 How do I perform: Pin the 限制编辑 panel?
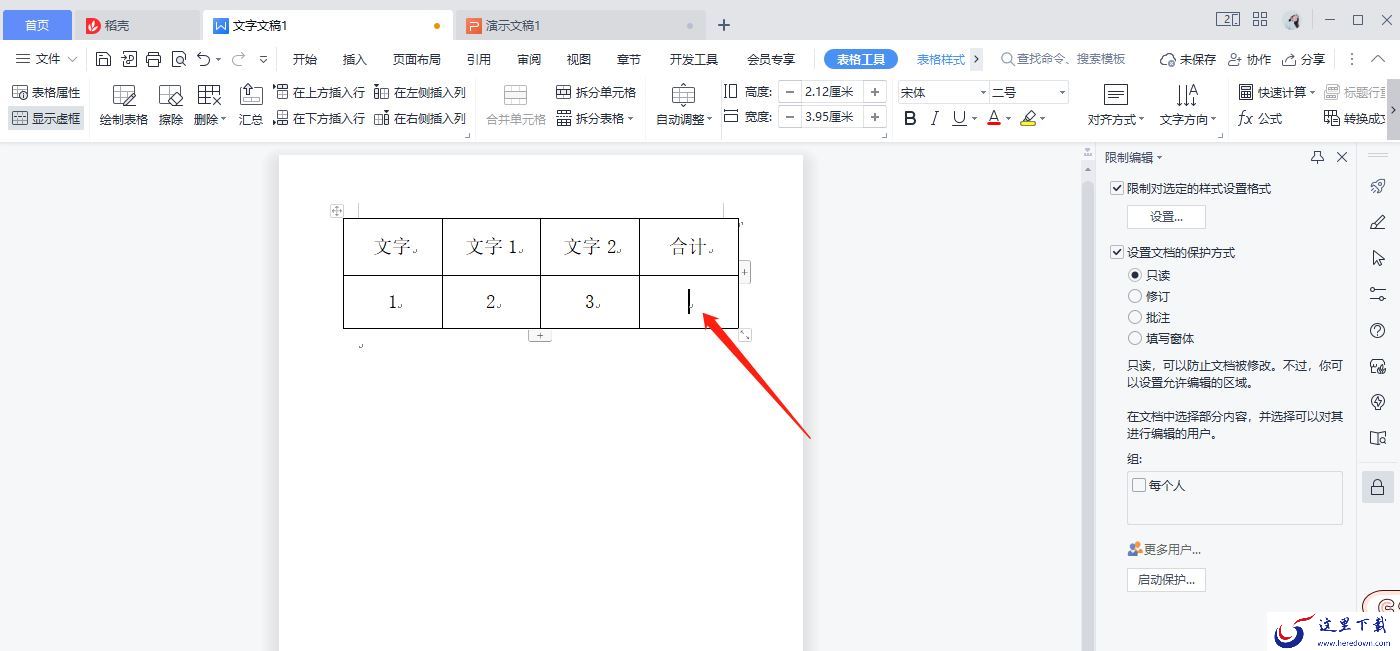pos(1317,157)
